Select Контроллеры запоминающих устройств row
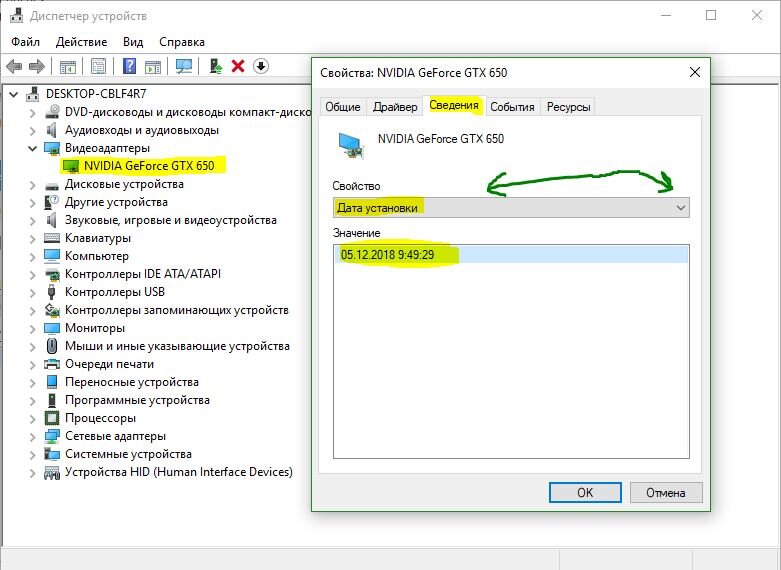The width and height of the screenshot is (781, 570). point(177,310)
